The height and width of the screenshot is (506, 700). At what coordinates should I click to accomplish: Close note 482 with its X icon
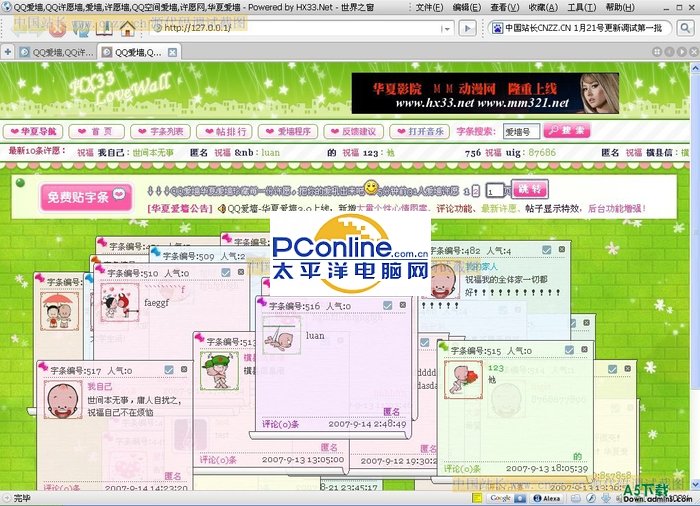[562, 249]
